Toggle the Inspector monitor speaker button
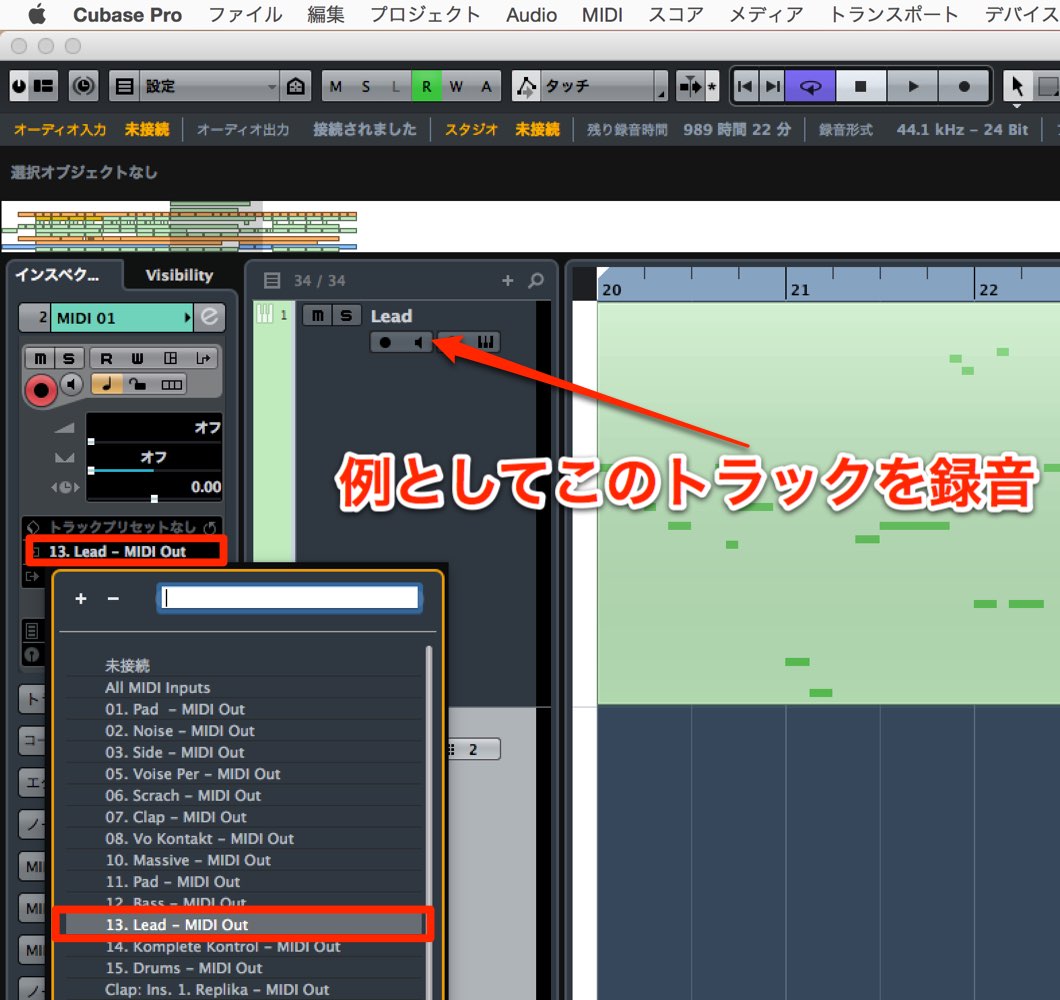Screen dimensions: 1060x1000 [72, 384]
